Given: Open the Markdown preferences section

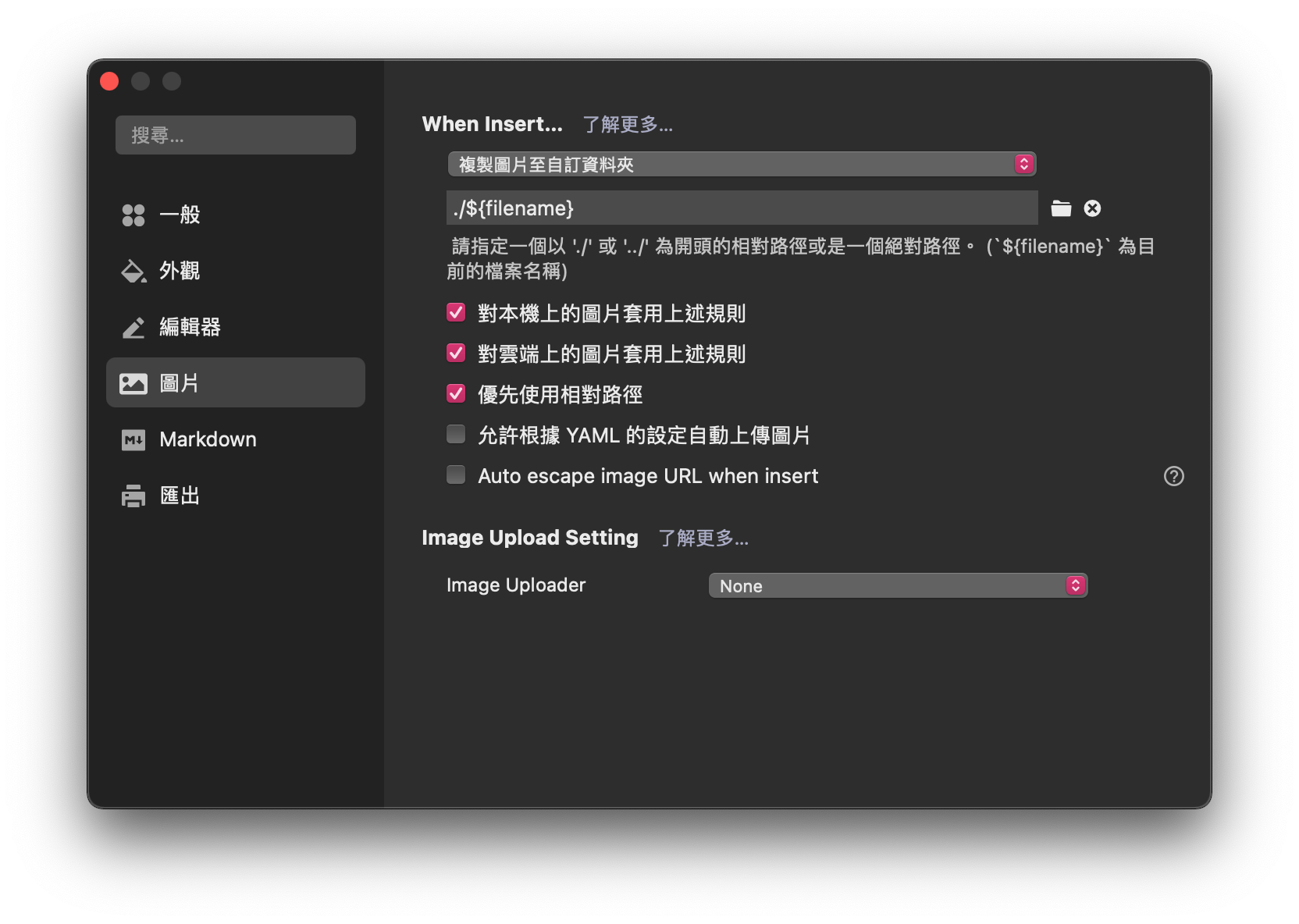Looking at the screenshot, I should pyautogui.click(x=236, y=439).
